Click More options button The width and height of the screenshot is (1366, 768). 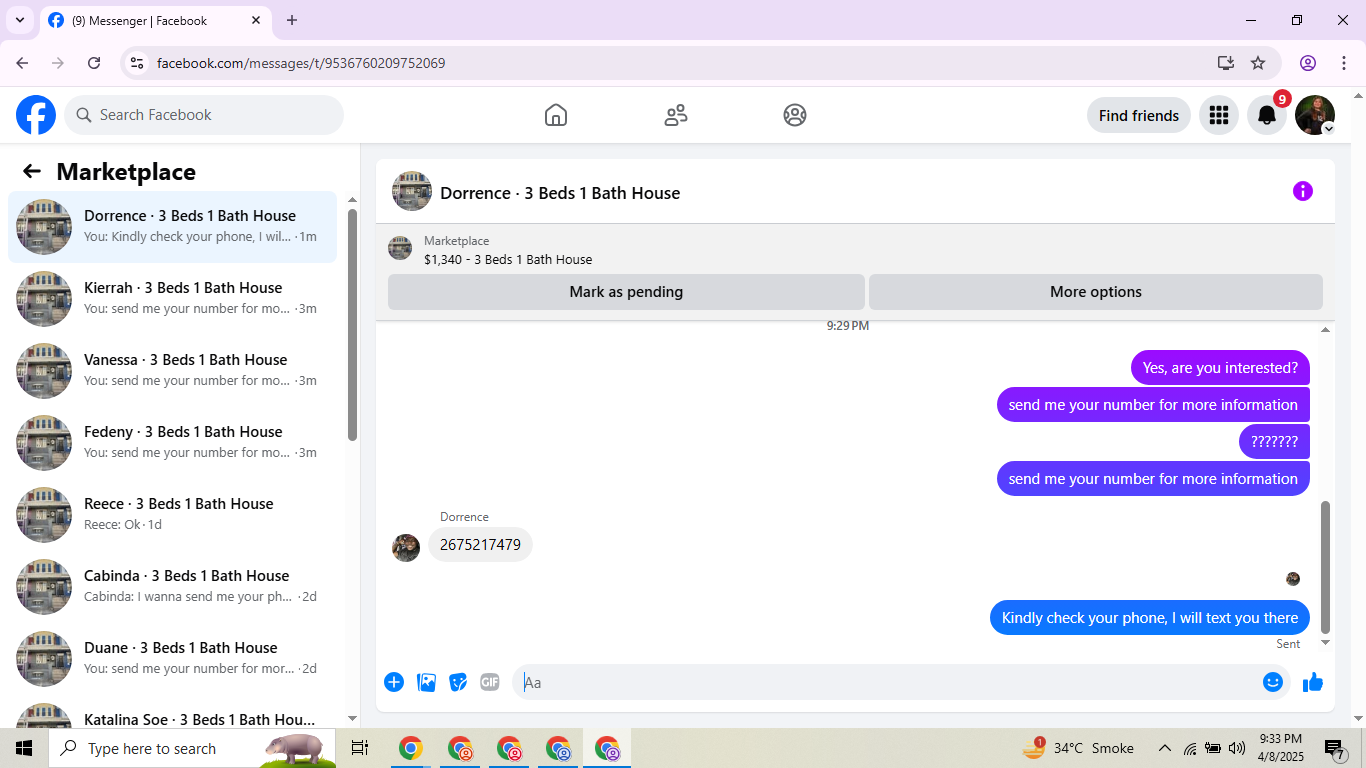[x=1096, y=292]
